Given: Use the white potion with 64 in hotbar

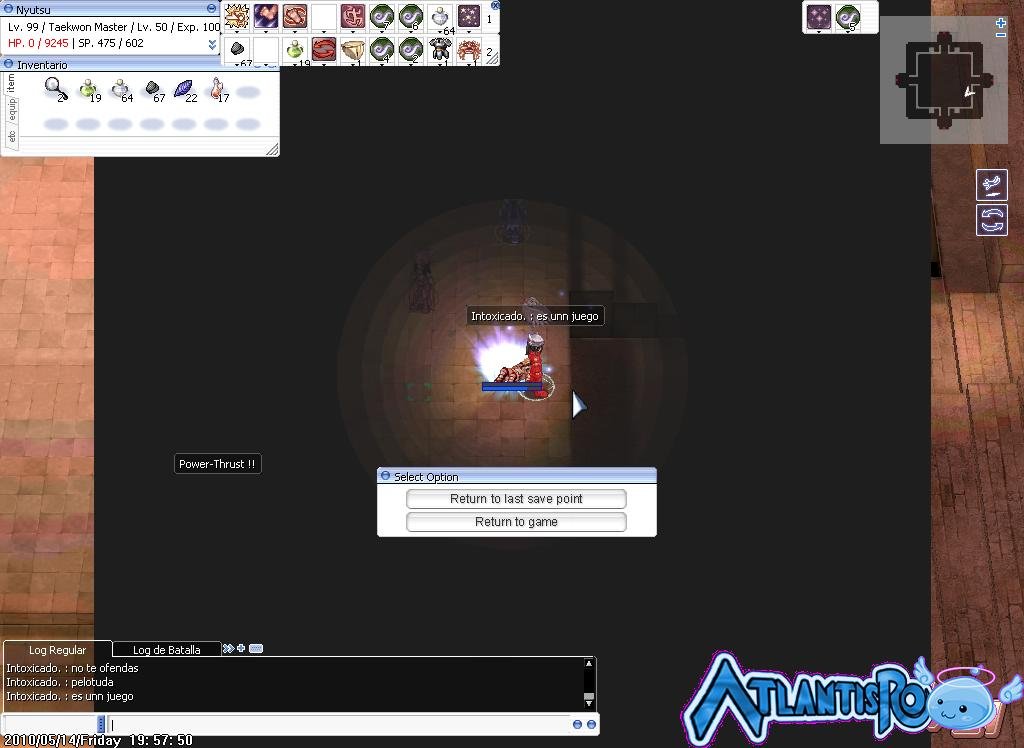Looking at the screenshot, I should click(x=440, y=17).
